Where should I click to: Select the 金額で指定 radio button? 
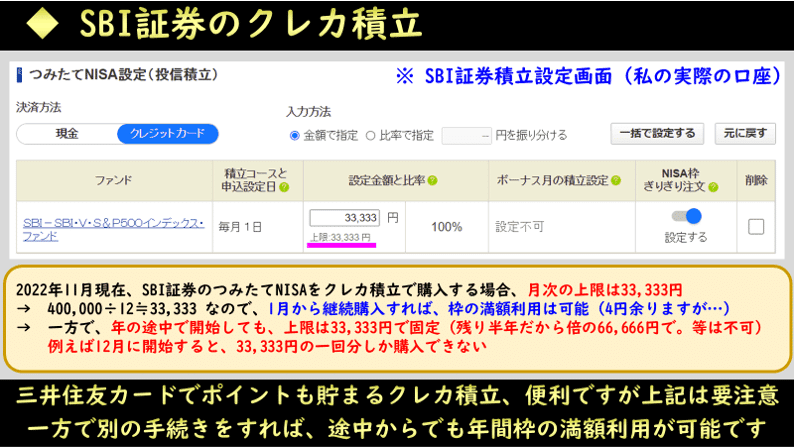click(x=294, y=136)
